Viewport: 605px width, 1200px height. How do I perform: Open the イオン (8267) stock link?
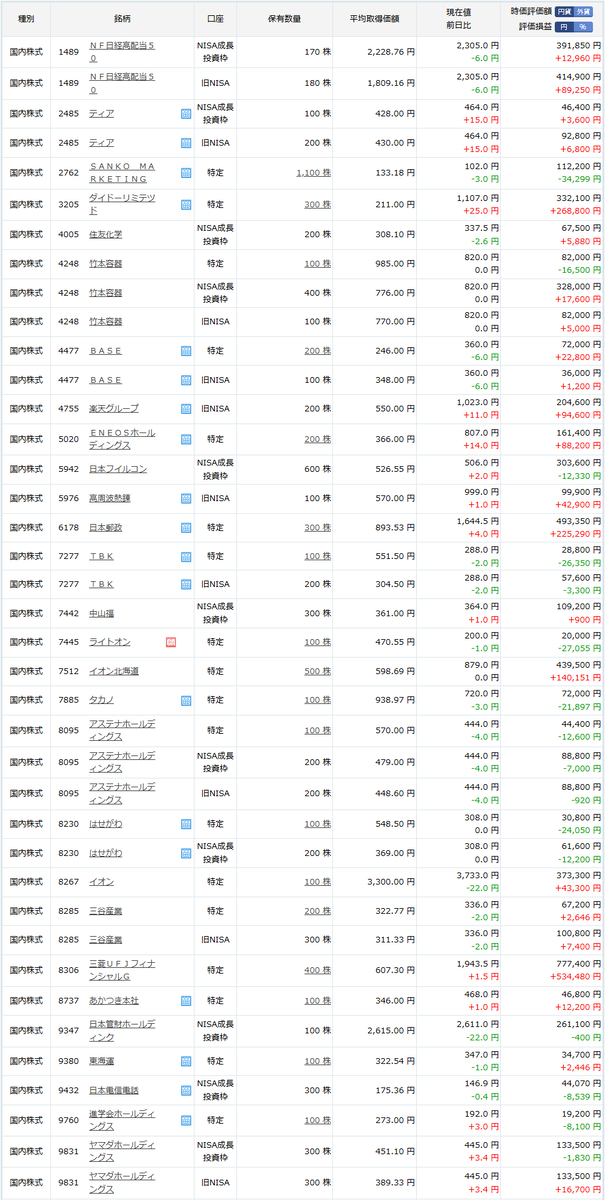pyautogui.click(x=101, y=882)
